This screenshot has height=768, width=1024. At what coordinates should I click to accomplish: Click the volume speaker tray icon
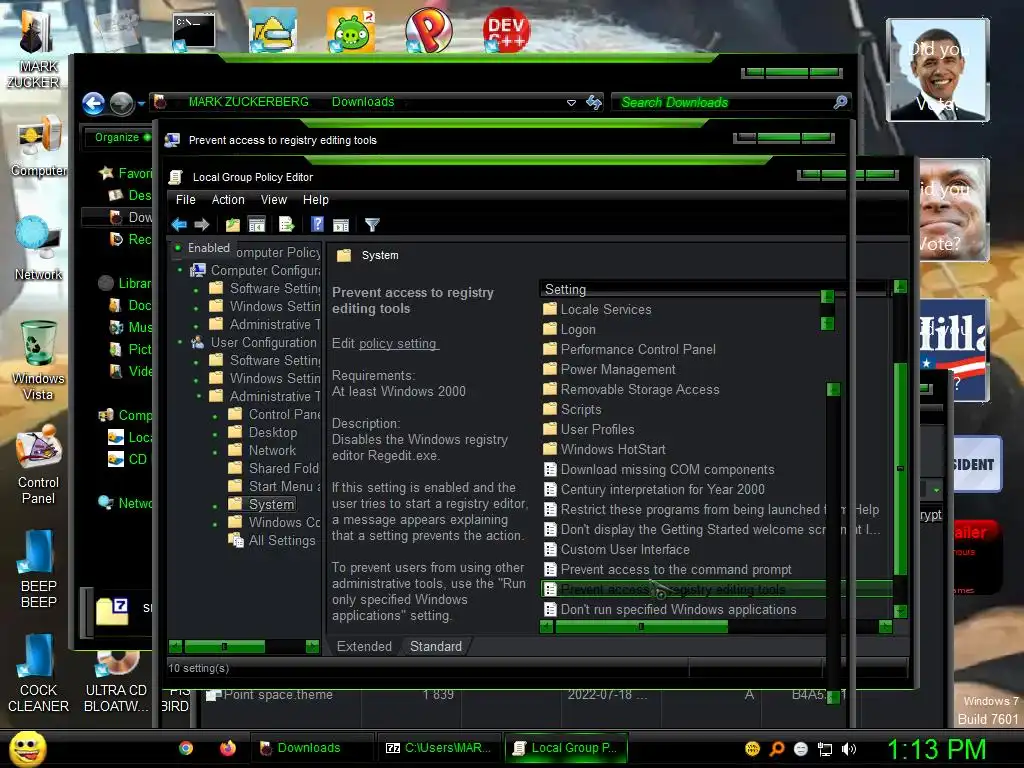849,749
